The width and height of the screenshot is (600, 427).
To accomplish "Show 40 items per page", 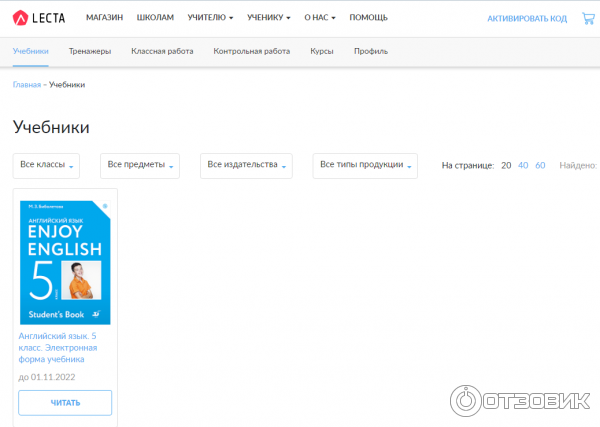I will click(523, 165).
